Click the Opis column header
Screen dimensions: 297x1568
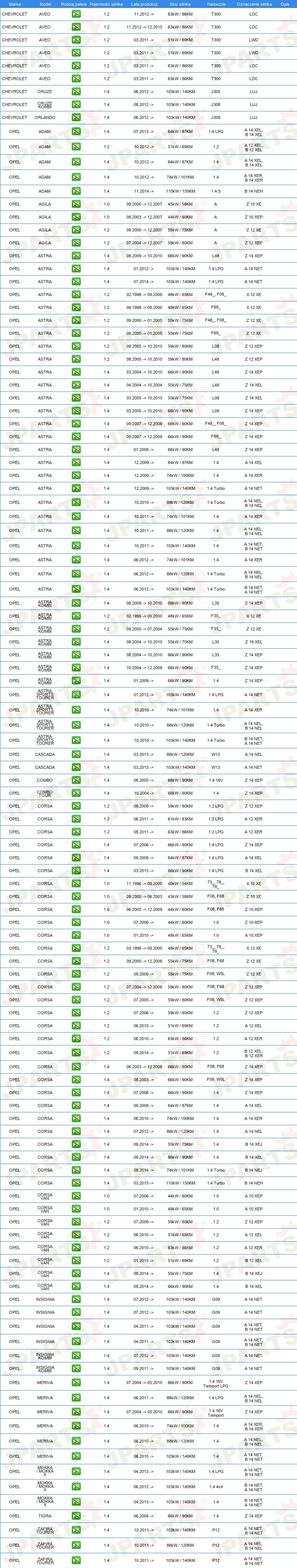click(285, 4)
